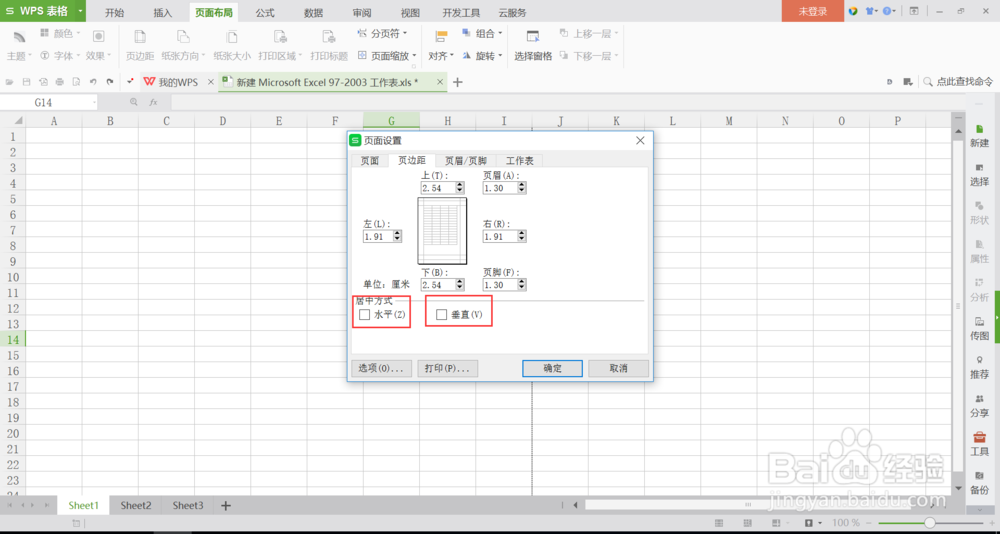The image size is (1000, 534).
Task: Close the 我的WPS document tab
Action: [210, 82]
